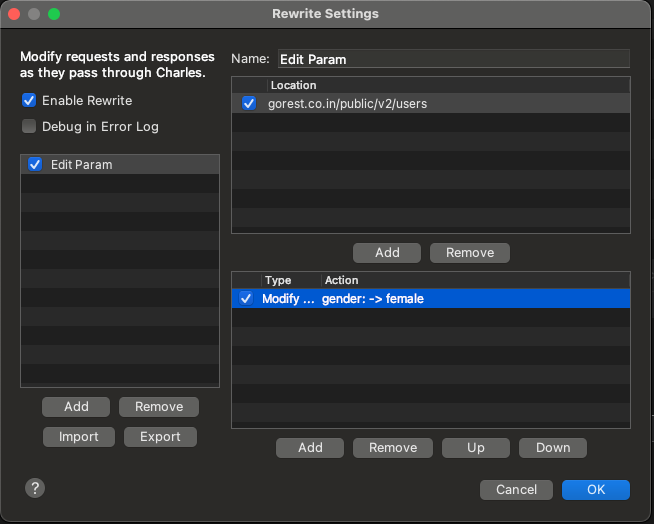Click Export button
Viewport: 654px width, 524px height.
click(x=160, y=437)
